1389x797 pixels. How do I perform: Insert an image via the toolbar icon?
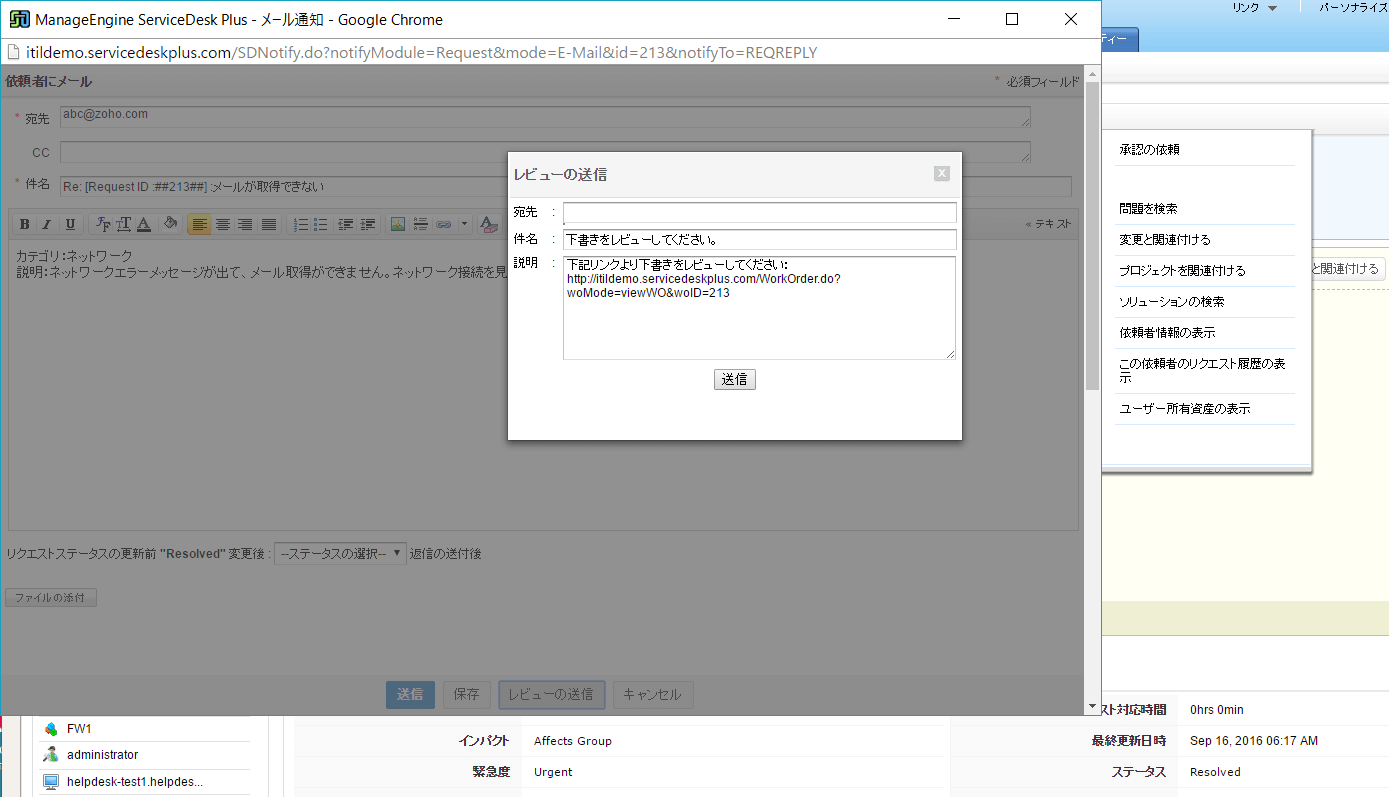[x=398, y=224]
